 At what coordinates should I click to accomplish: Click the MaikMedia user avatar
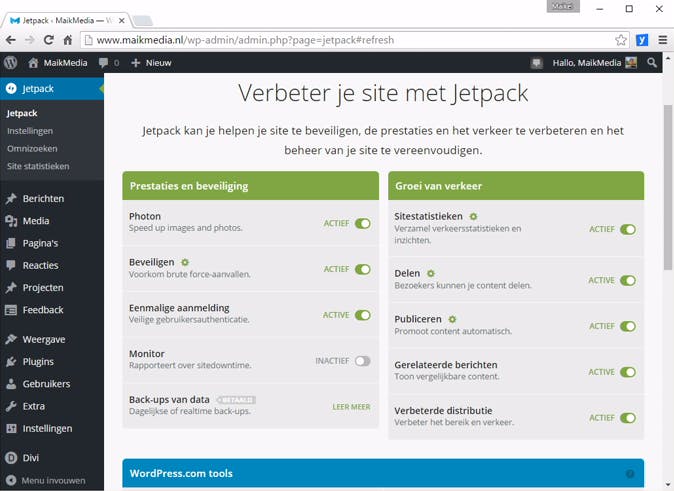[x=631, y=63]
